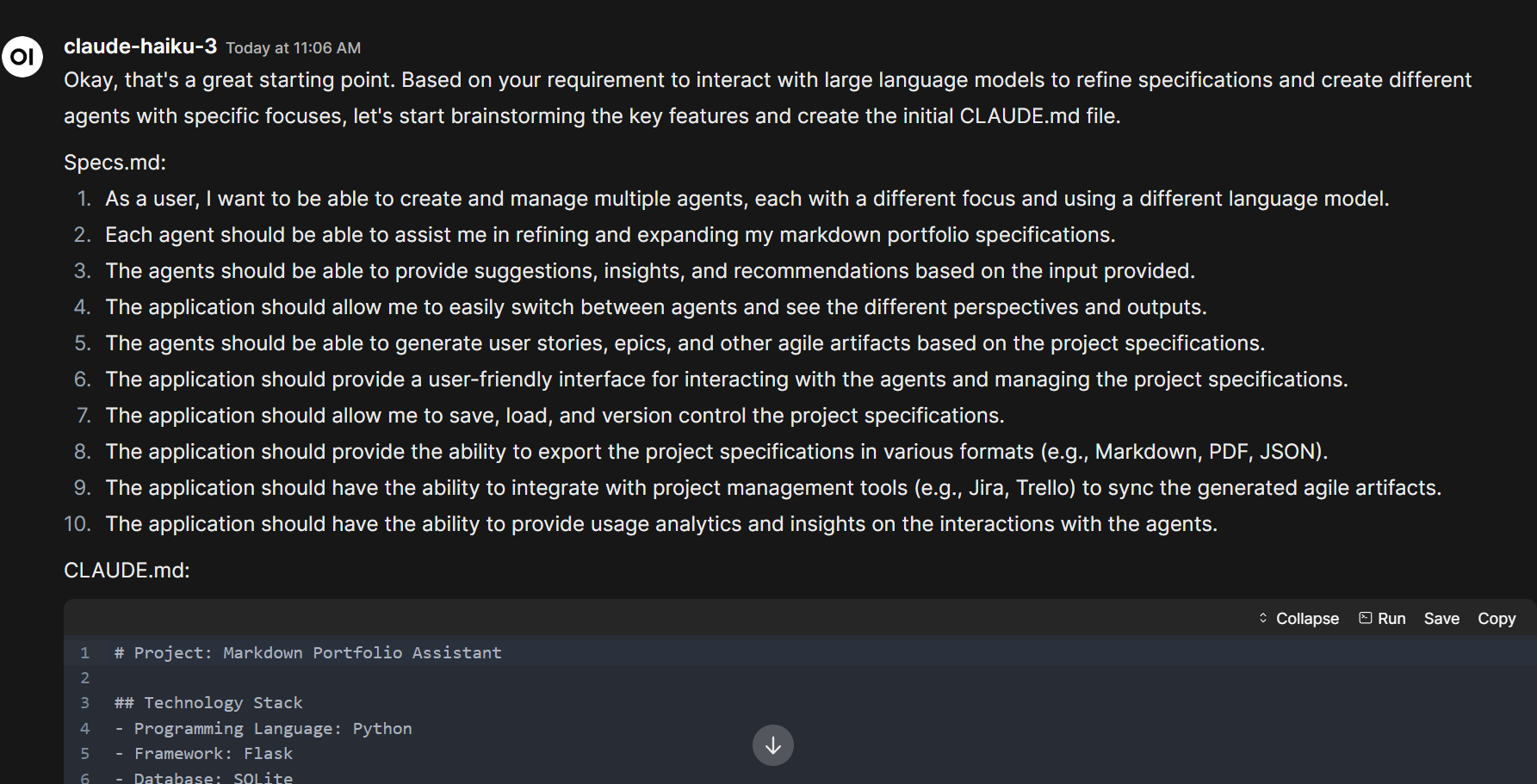The height and width of the screenshot is (784, 1537).
Task: Collapse the CLAUDE.md code block
Action: click(1298, 619)
